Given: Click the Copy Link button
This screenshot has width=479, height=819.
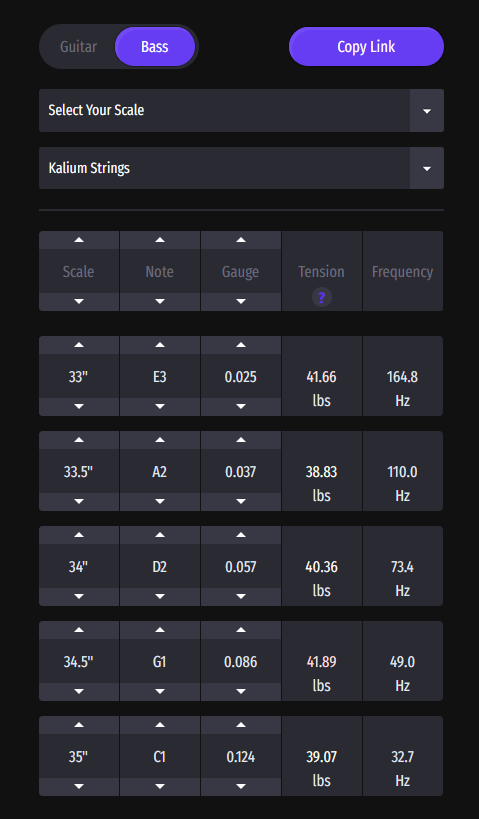Looking at the screenshot, I should (366, 46).
